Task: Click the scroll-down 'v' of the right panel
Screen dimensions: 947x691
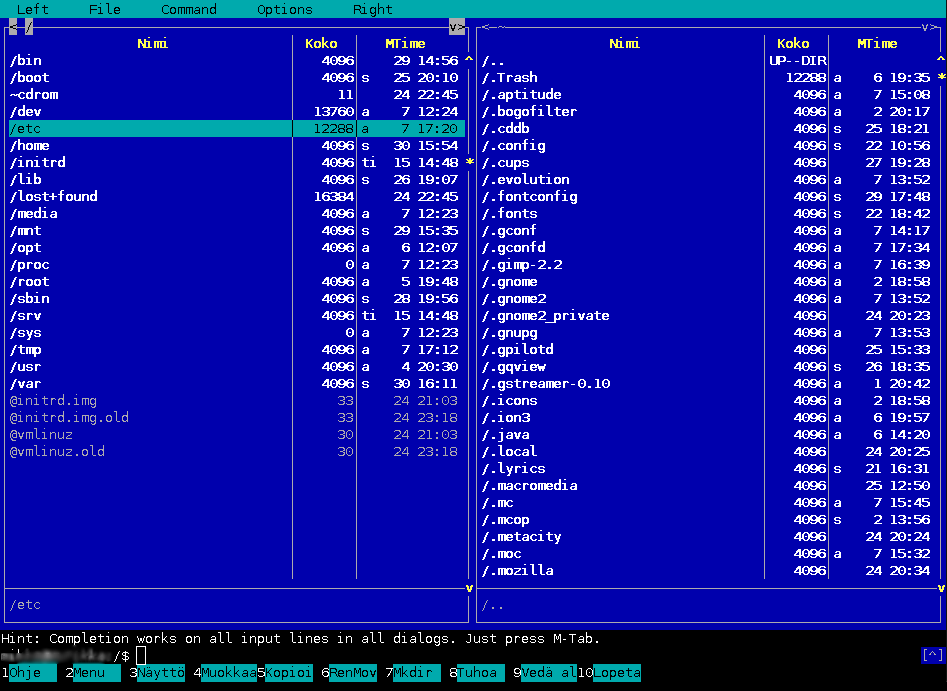Action: point(941,588)
